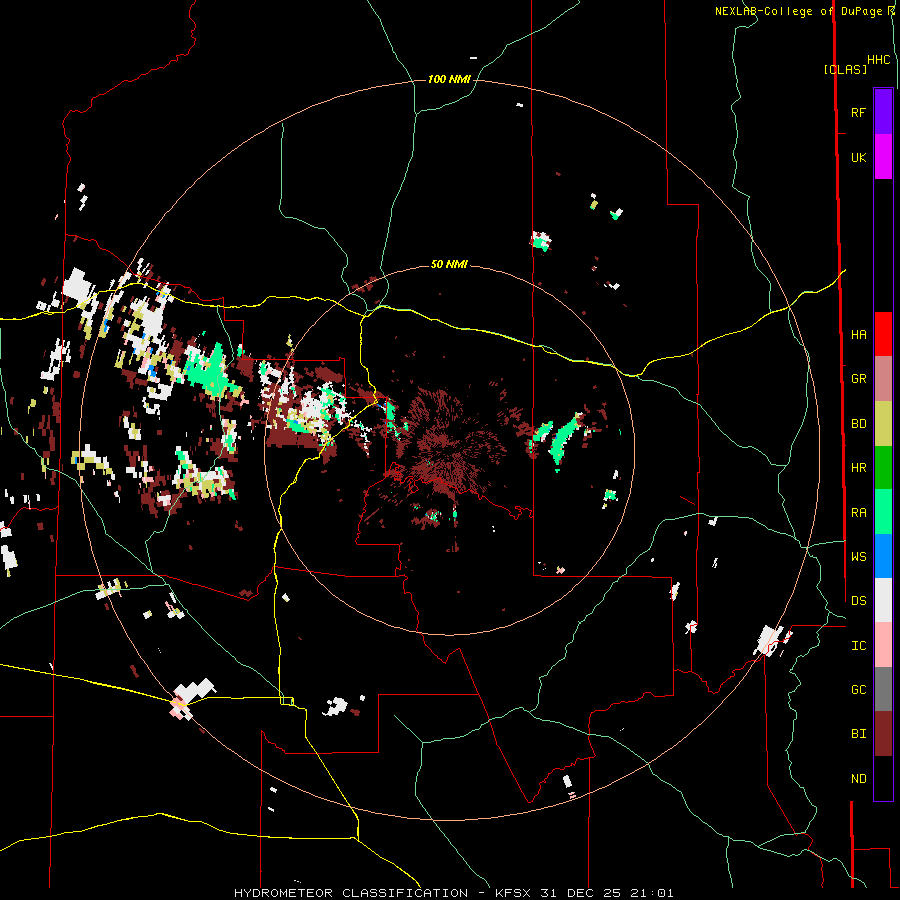Click the 100 NMI range ring label

click(x=449, y=79)
